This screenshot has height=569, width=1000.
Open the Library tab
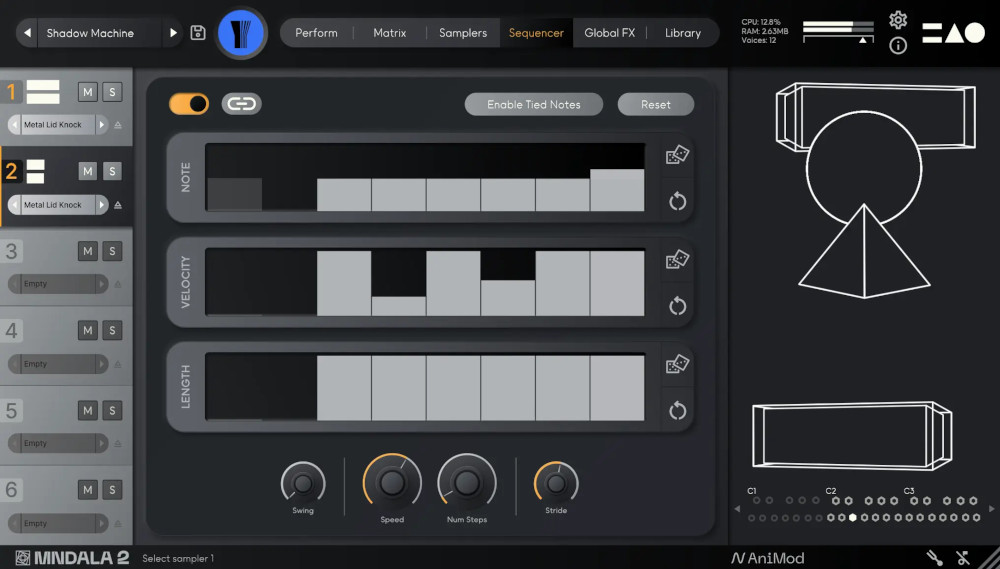click(683, 33)
